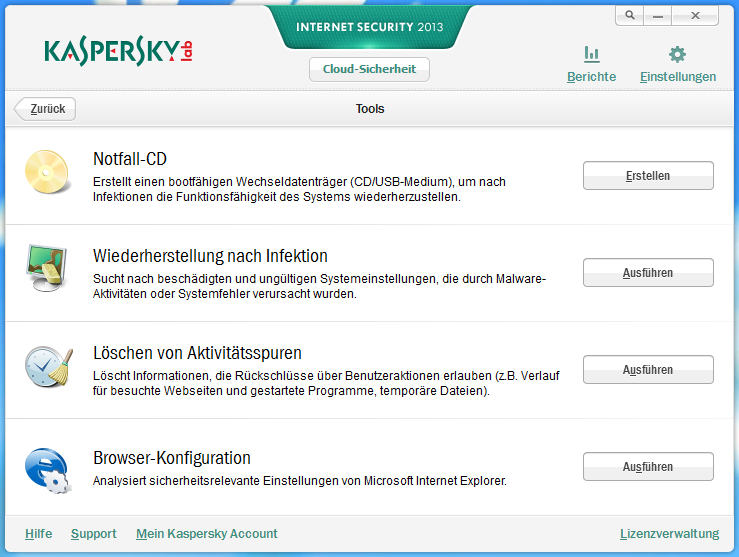Click the Wiederherstellung nach Infektion heading
Image resolution: width=739 pixels, height=557 pixels.
pos(210,256)
